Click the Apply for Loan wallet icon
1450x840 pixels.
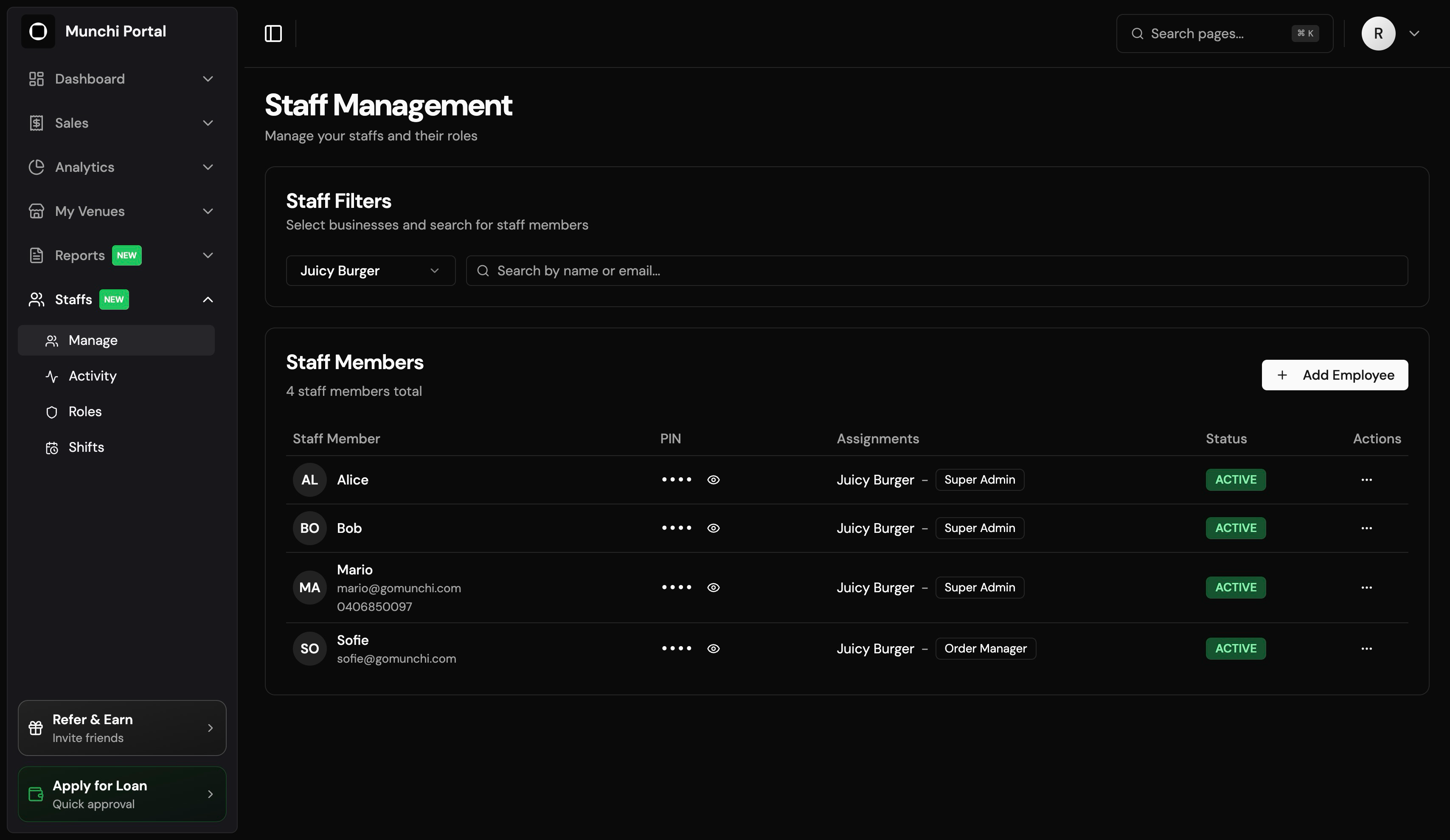tap(36, 794)
